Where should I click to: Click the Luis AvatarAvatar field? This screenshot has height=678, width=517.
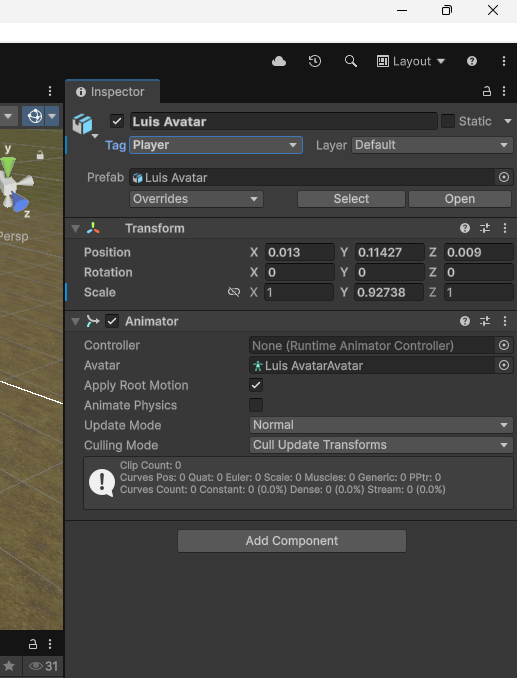(372, 365)
